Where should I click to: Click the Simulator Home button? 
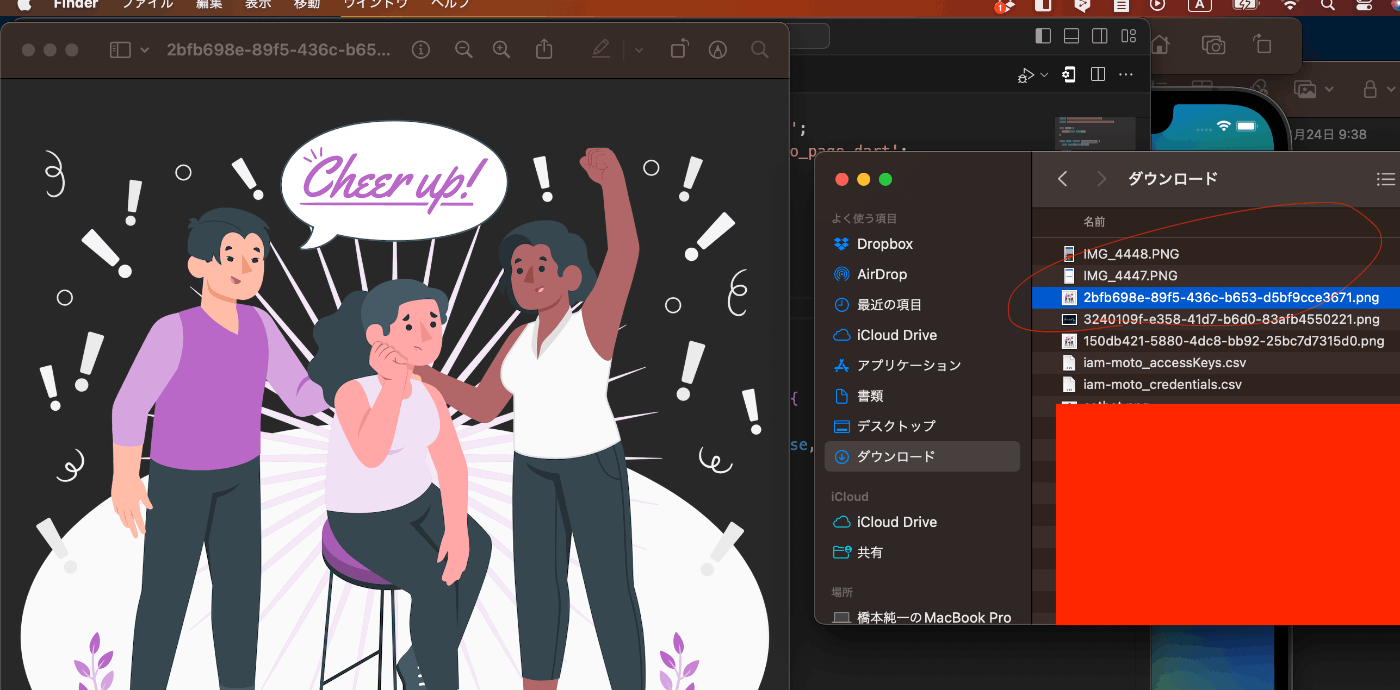(x=1161, y=45)
